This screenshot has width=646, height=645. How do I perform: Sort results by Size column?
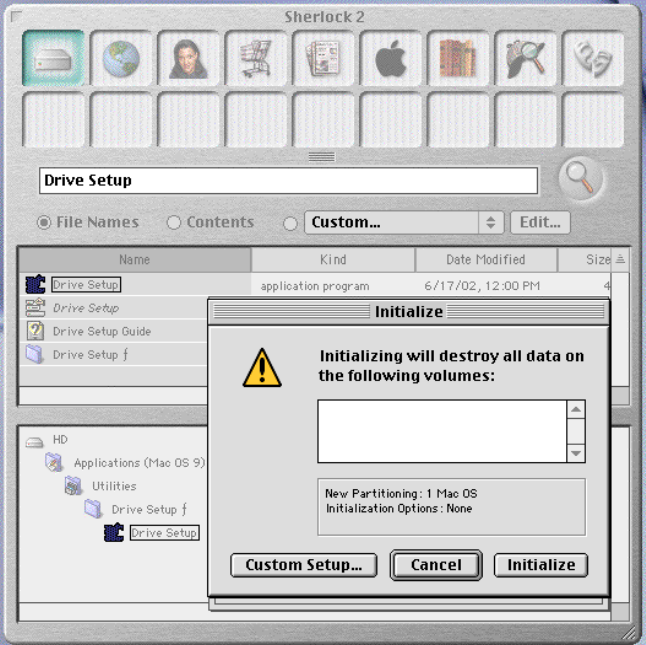[585, 259]
